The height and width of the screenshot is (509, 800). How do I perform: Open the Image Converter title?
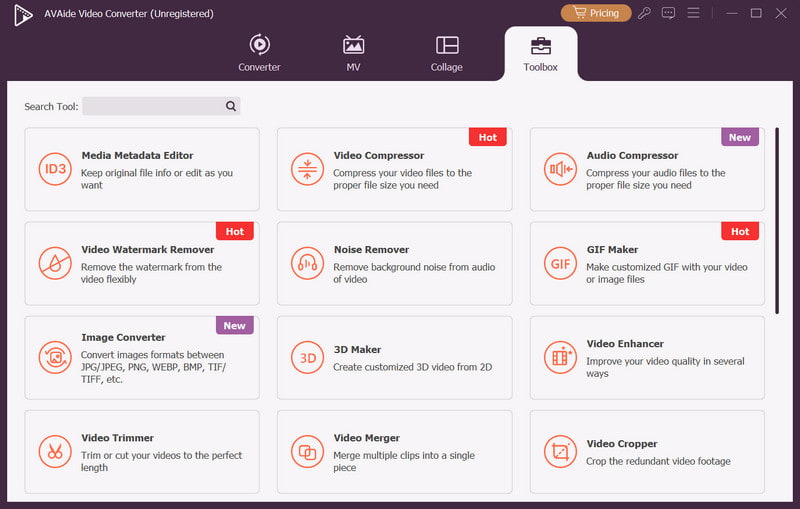tap(123, 338)
